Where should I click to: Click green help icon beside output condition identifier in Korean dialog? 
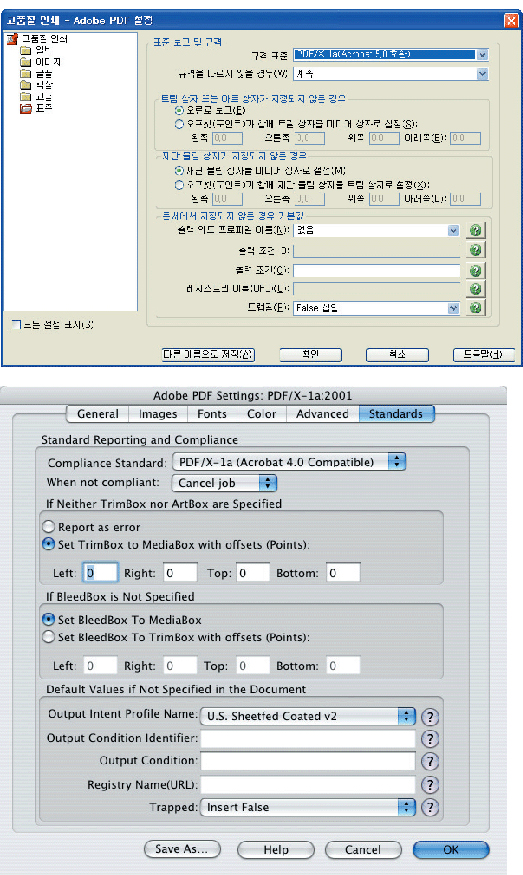click(476, 250)
